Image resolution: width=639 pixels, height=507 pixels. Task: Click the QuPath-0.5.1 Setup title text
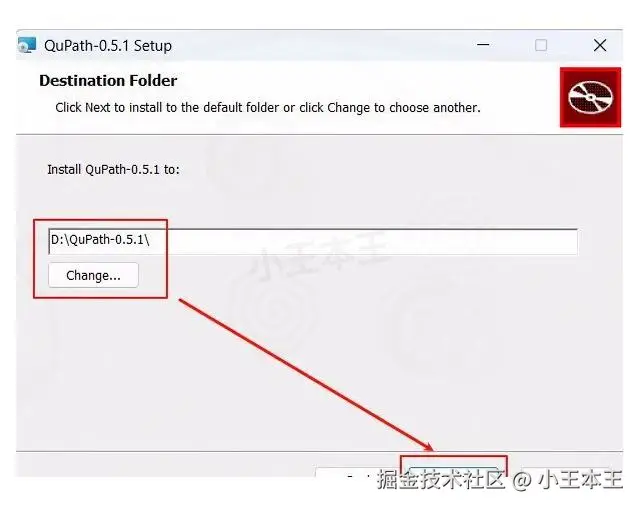tap(108, 46)
